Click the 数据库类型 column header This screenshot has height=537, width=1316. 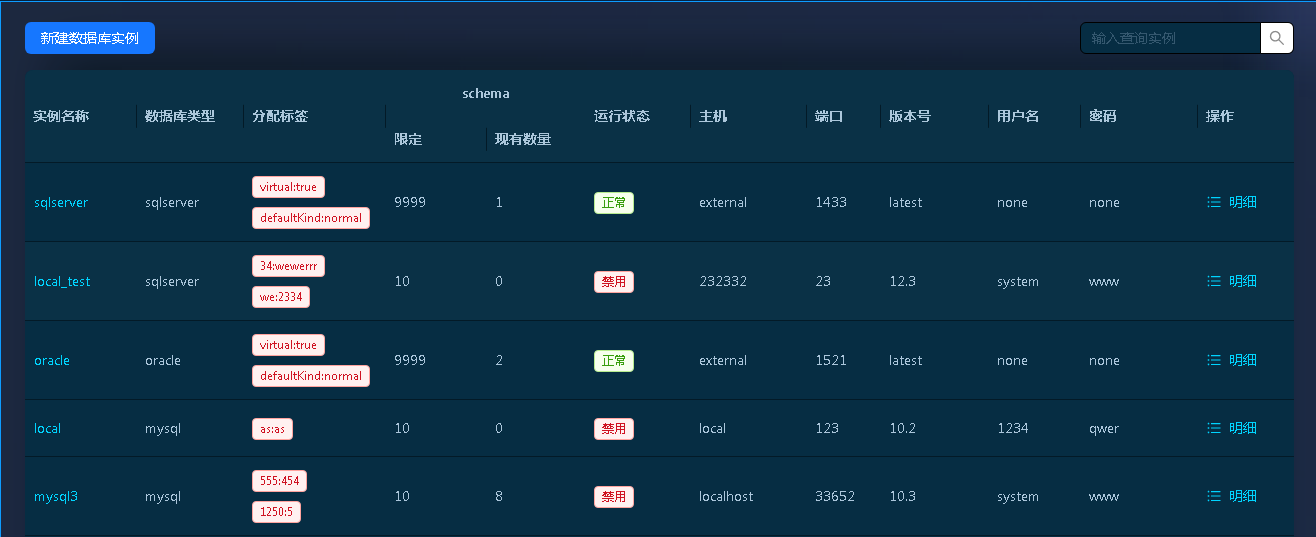click(180, 116)
